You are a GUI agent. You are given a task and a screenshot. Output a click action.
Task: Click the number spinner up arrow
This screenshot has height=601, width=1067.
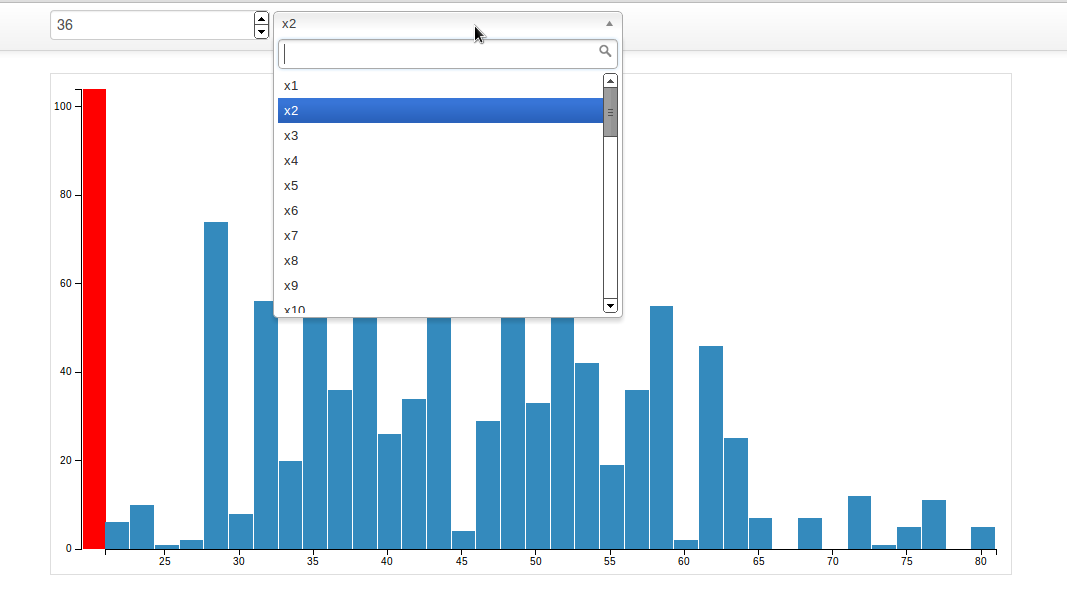coord(261,19)
